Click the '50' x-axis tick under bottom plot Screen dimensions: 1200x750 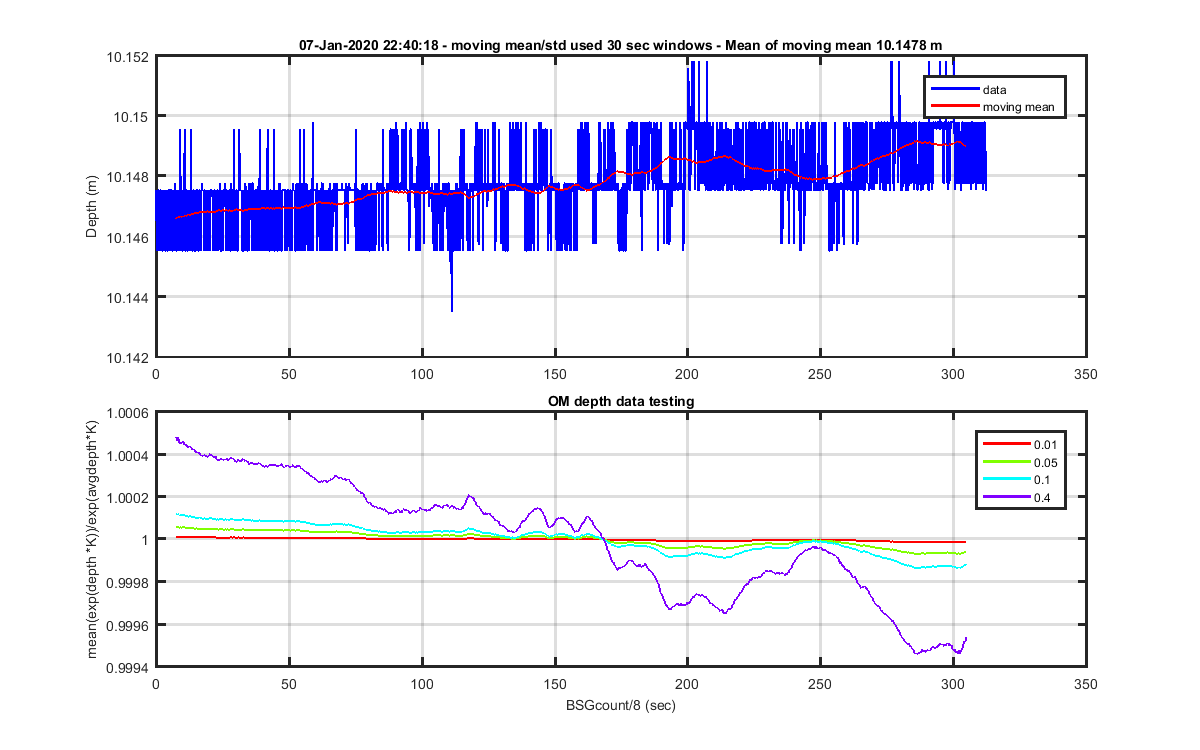click(x=289, y=684)
